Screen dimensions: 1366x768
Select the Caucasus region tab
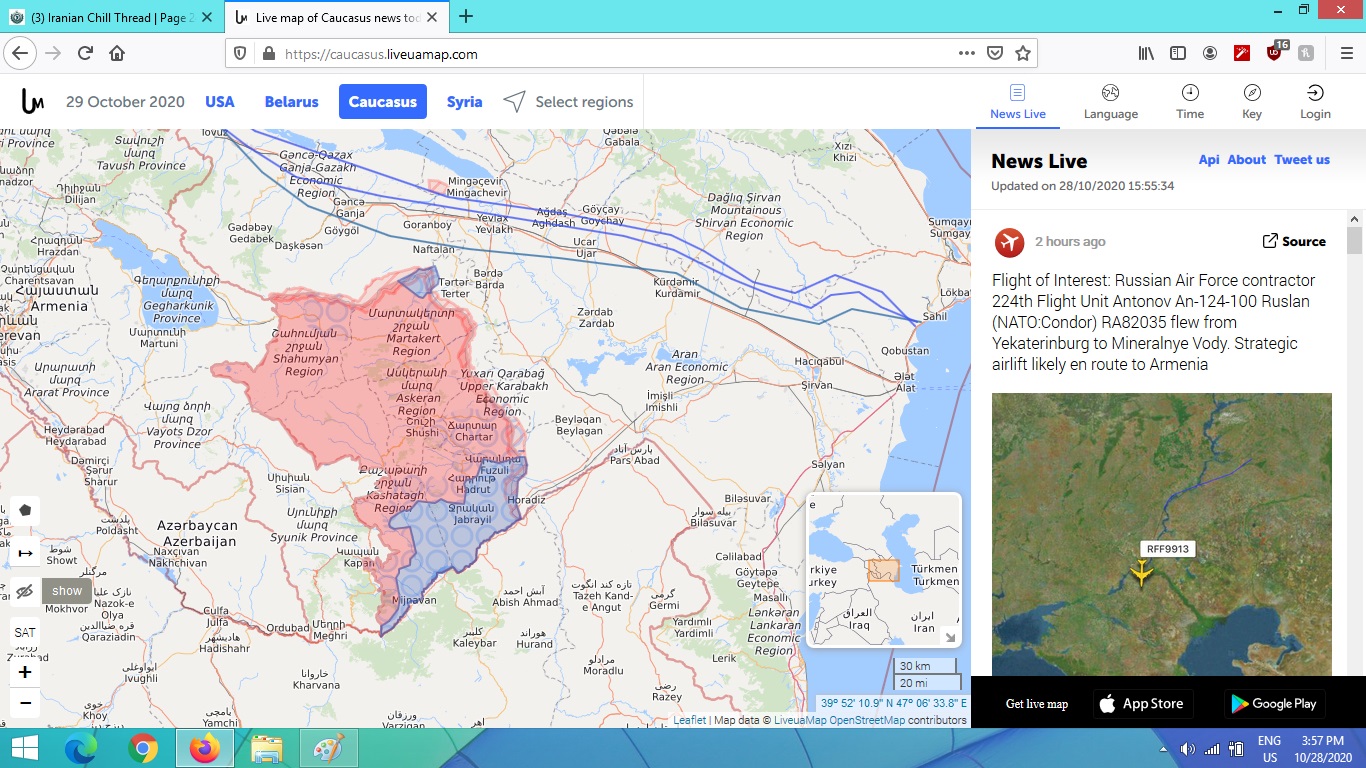tap(383, 102)
